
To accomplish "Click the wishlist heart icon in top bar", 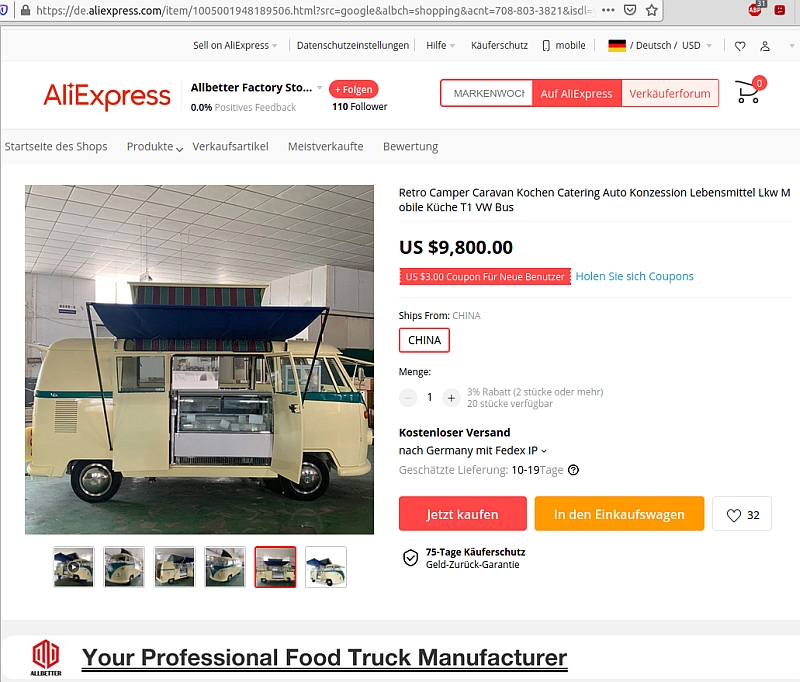I will pyautogui.click(x=740, y=46).
